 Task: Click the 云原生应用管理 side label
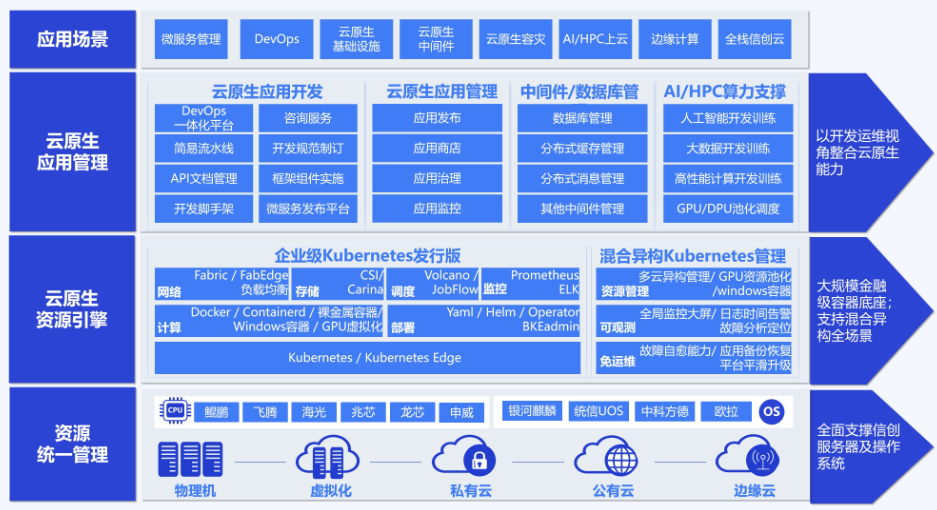pyautogui.click(x=72, y=152)
